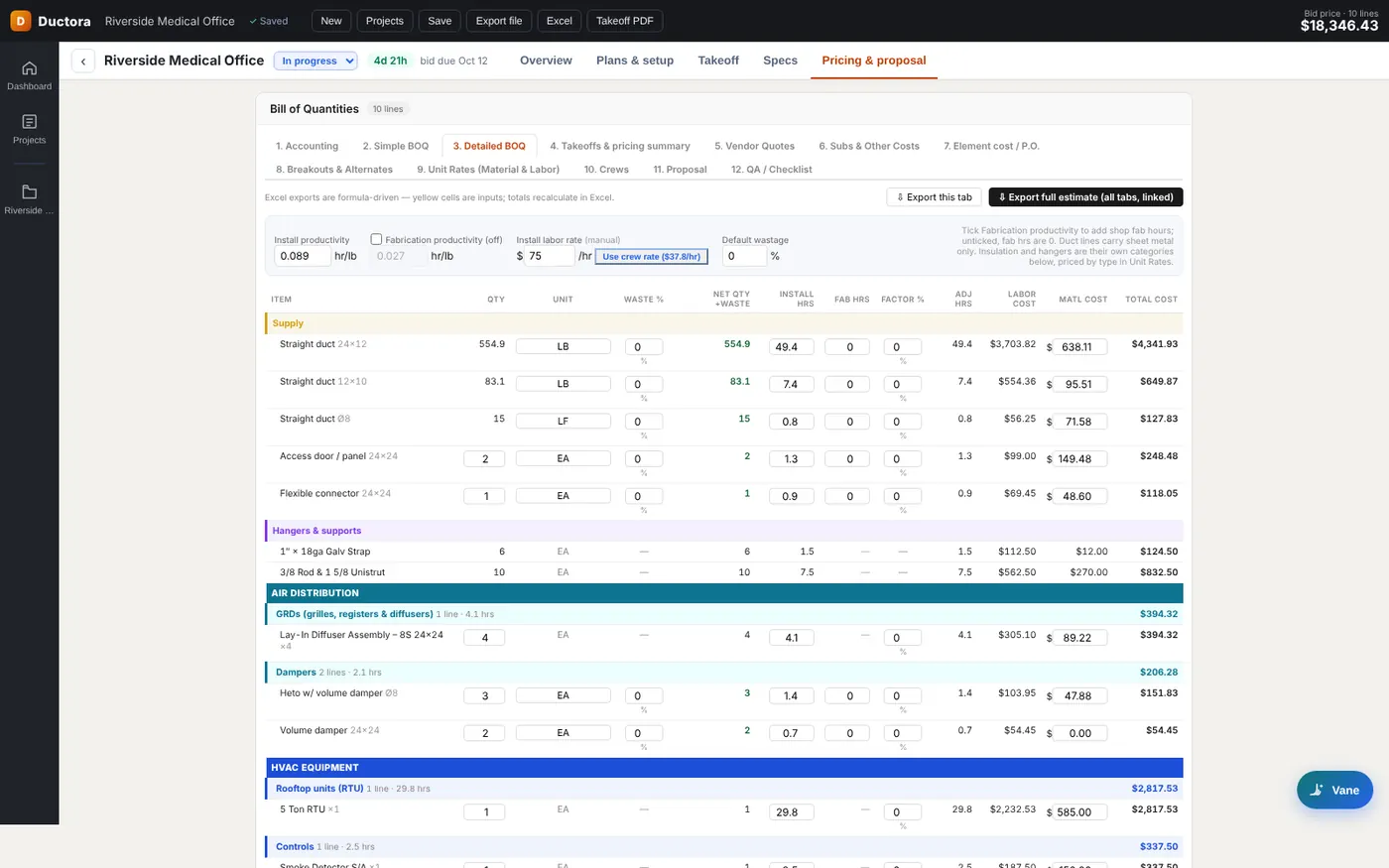
Task: Open Plans & setup tab
Action: (x=635, y=61)
